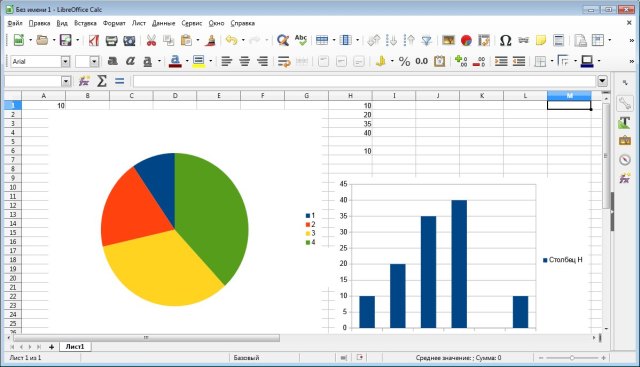Open font color dropdown arrow
The height and width of the screenshot is (367, 640).
[x=187, y=62]
